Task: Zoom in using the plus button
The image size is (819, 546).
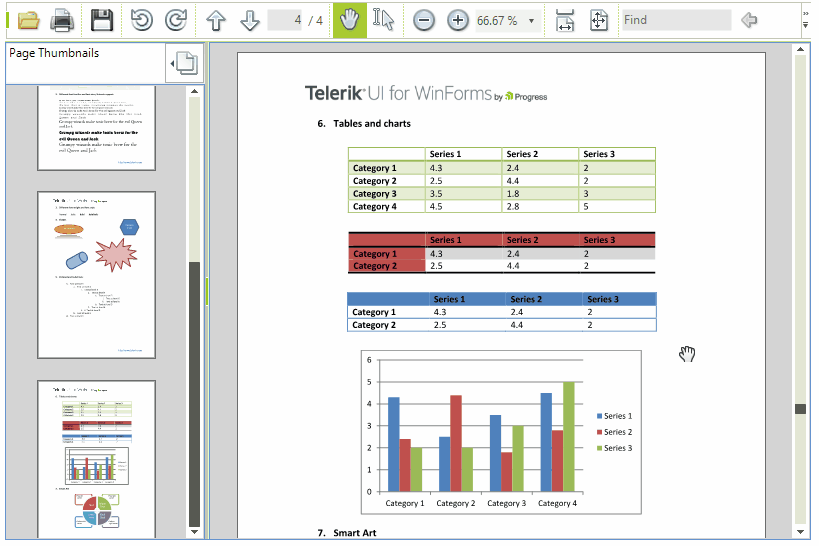Action: [x=458, y=20]
